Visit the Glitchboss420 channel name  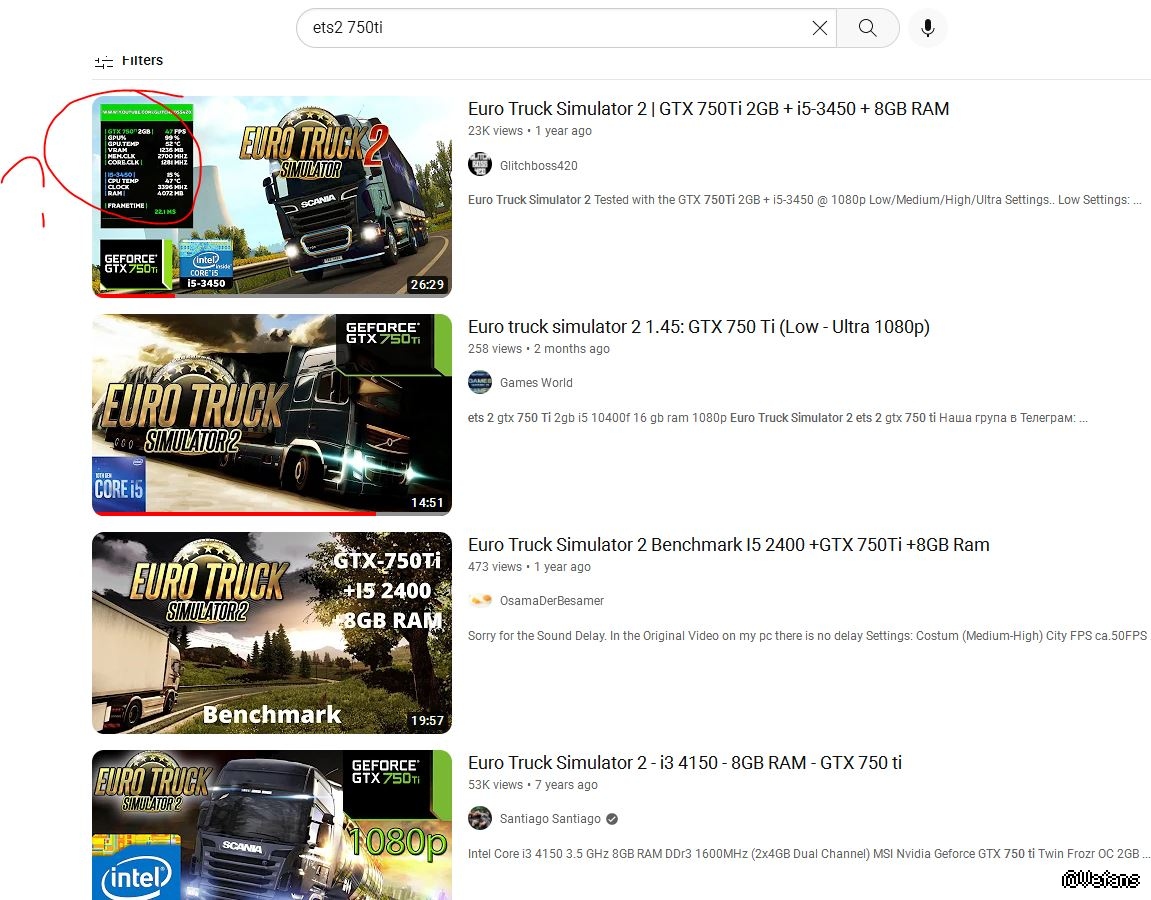(x=539, y=166)
